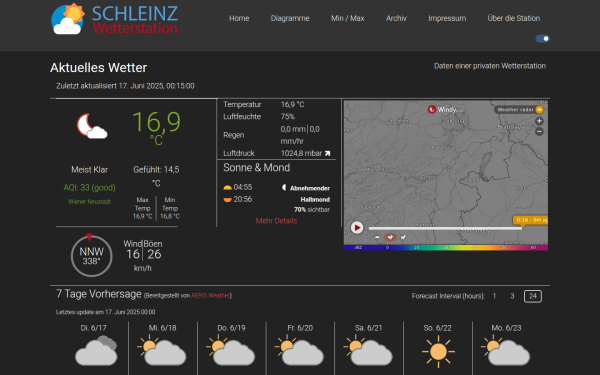Select the highlighted middle animation speed icon
Image resolution: width=600 pixels, height=375 pixels.
(x=390, y=237)
